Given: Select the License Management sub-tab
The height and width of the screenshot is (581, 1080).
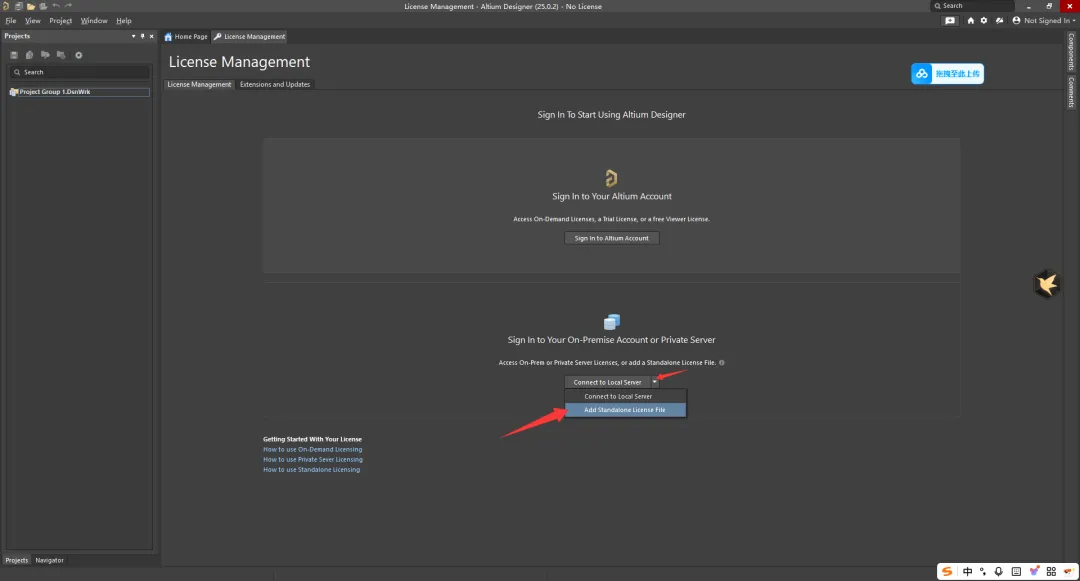Looking at the screenshot, I should [x=199, y=84].
